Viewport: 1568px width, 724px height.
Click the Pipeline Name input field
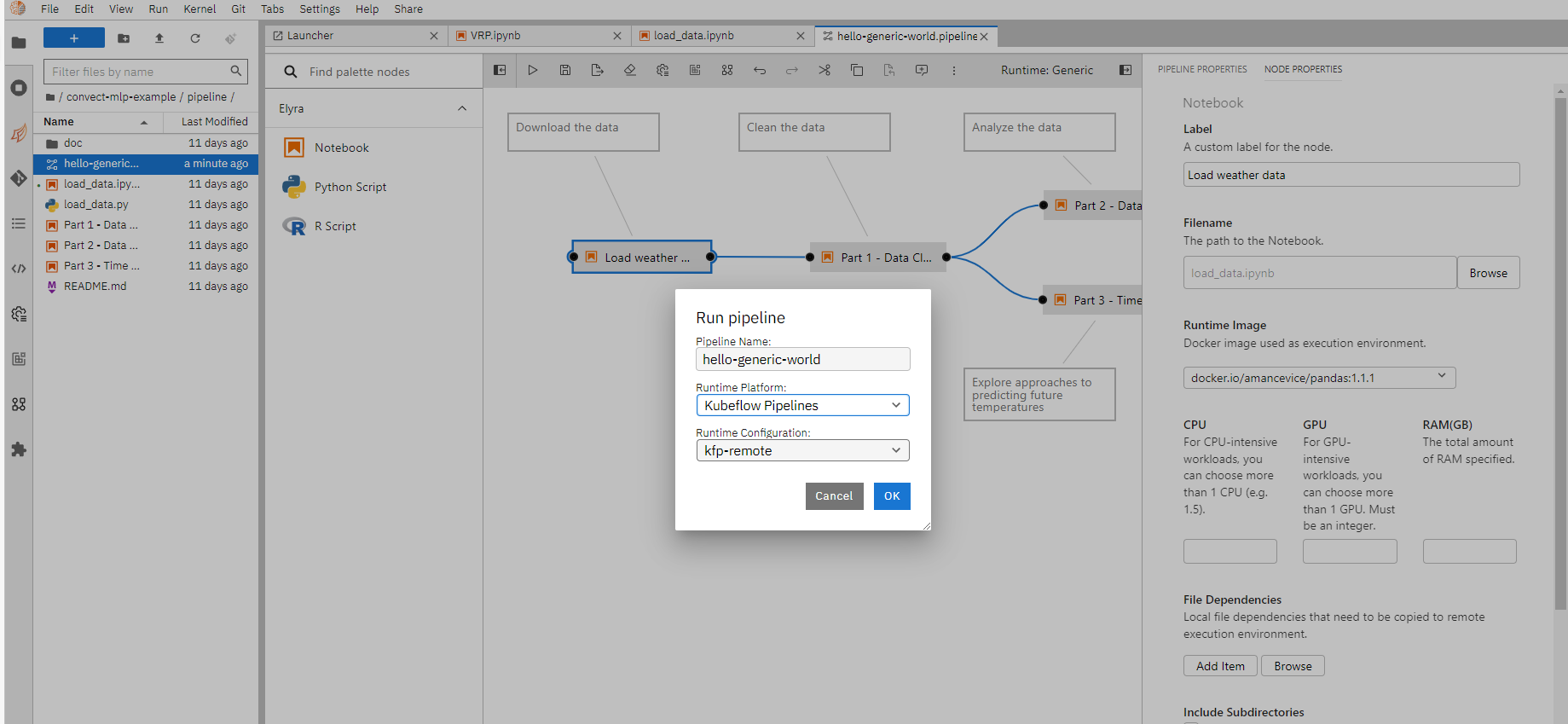(x=802, y=359)
